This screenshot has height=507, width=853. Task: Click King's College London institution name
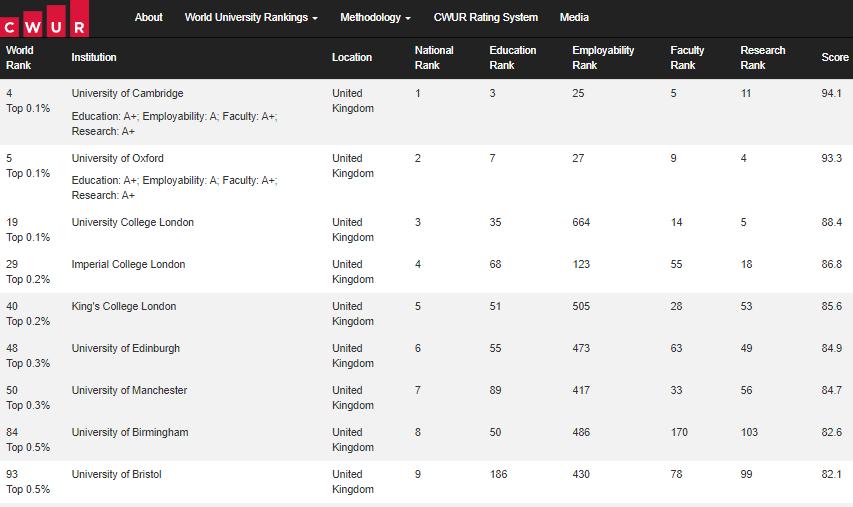(123, 306)
